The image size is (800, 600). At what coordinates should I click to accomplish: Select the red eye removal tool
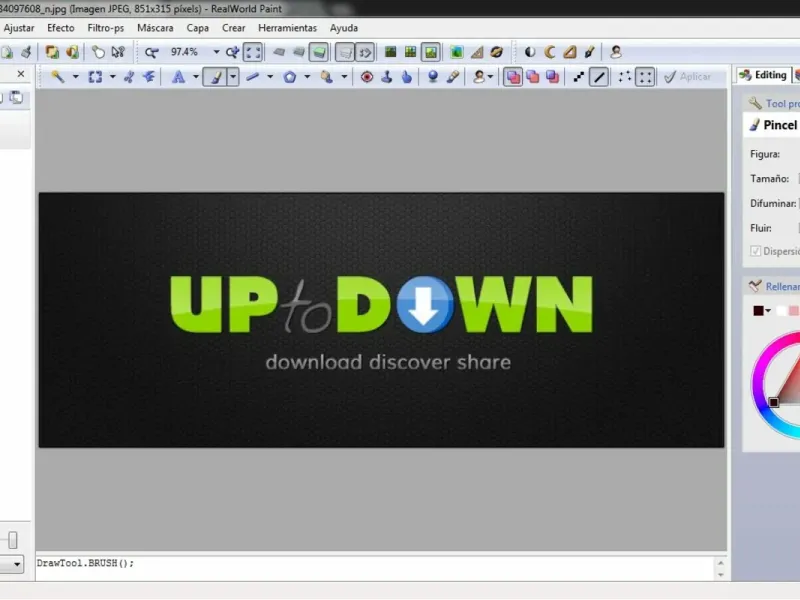pos(367,77)
